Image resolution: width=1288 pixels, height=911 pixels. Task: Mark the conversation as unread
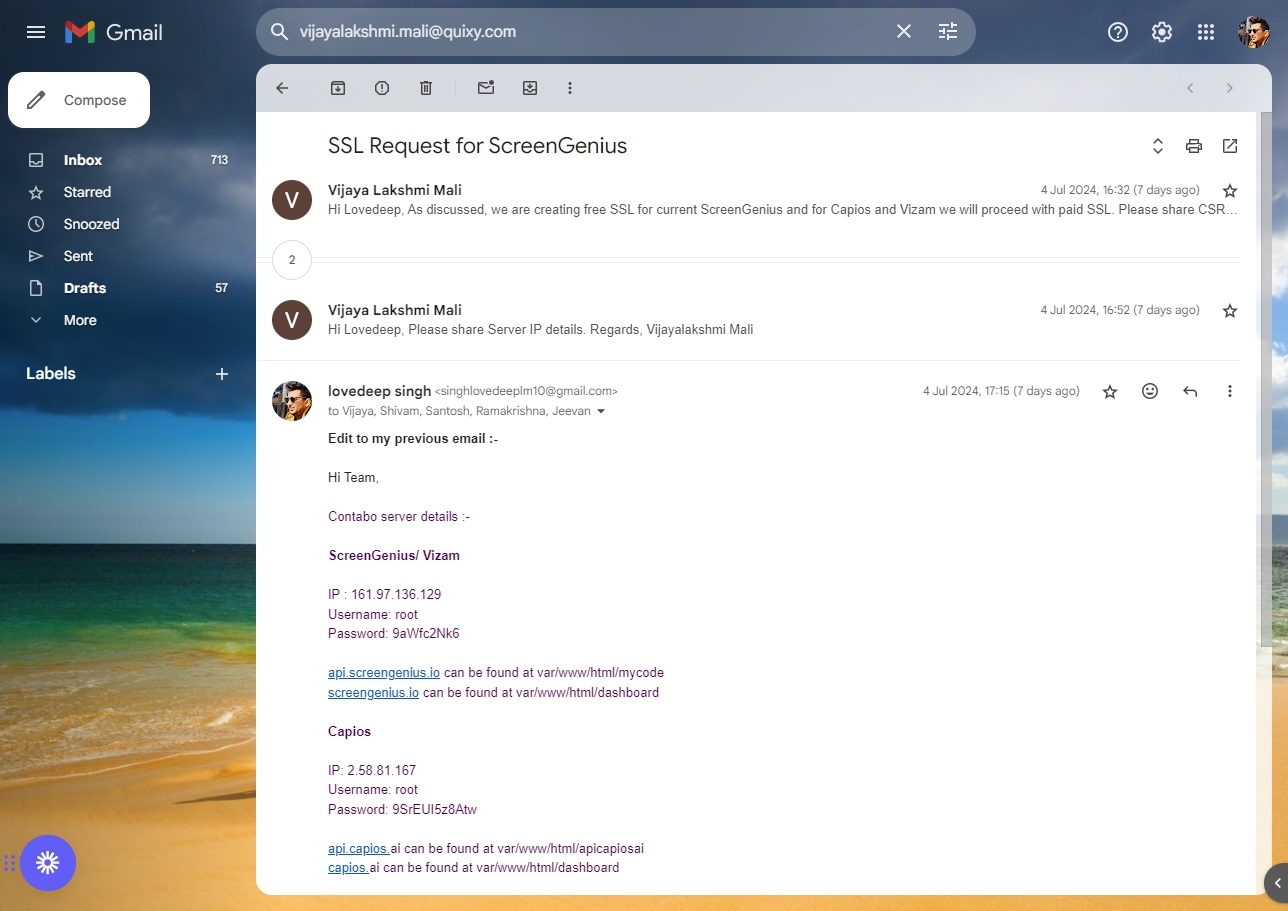point(486,88)
